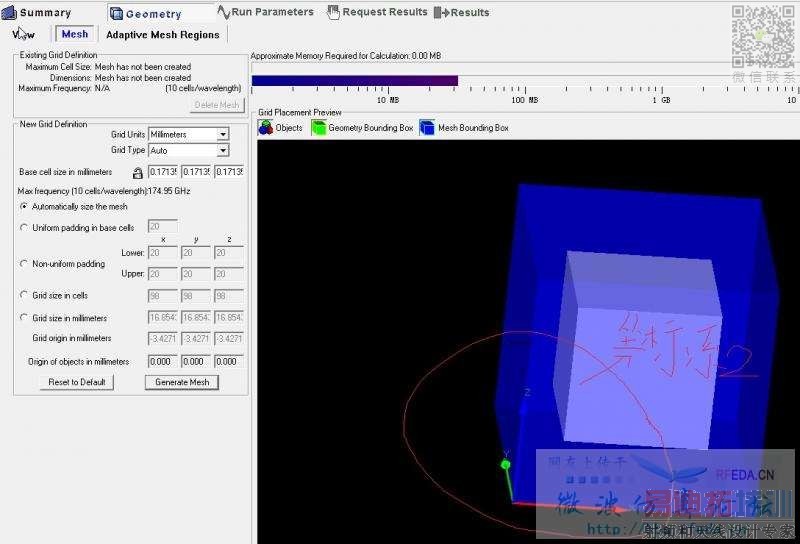Click the Geometry Bounding Box label
800x544 pixels.
coord(370,128)
